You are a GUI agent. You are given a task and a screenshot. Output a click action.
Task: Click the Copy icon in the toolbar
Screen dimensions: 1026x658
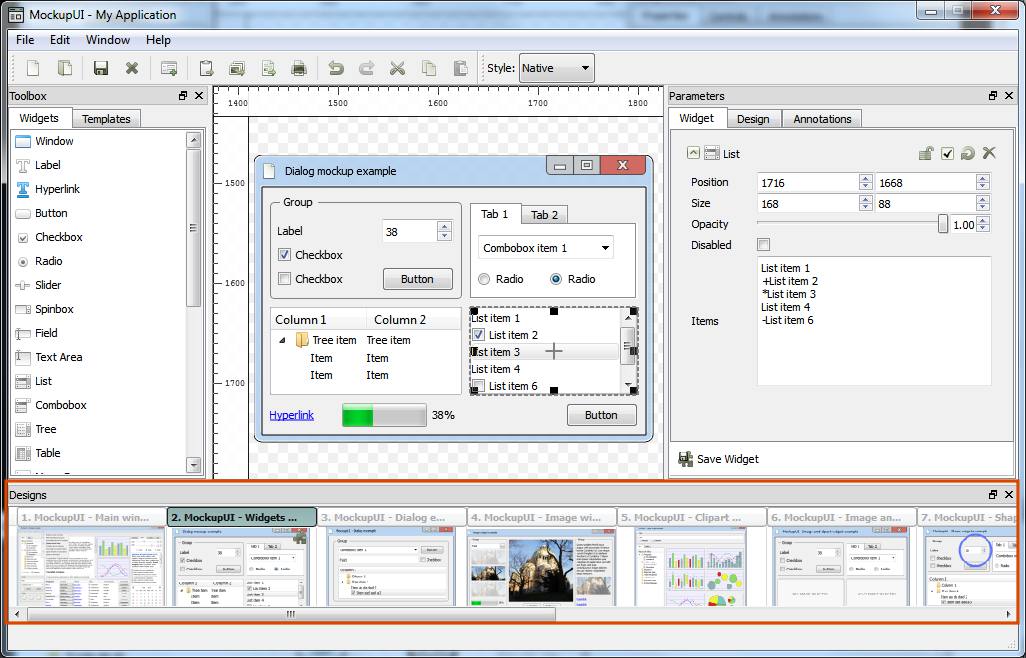(429, 68)
